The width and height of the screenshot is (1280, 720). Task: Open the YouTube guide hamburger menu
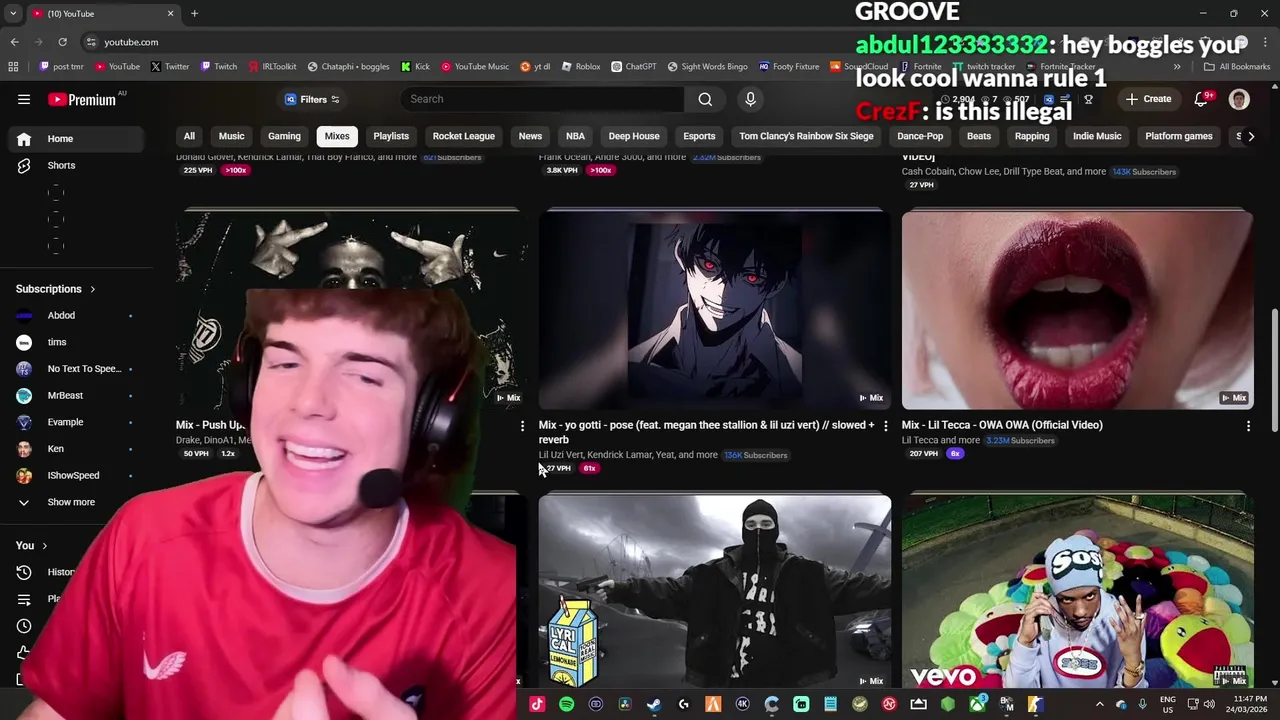tap(24, 99)
